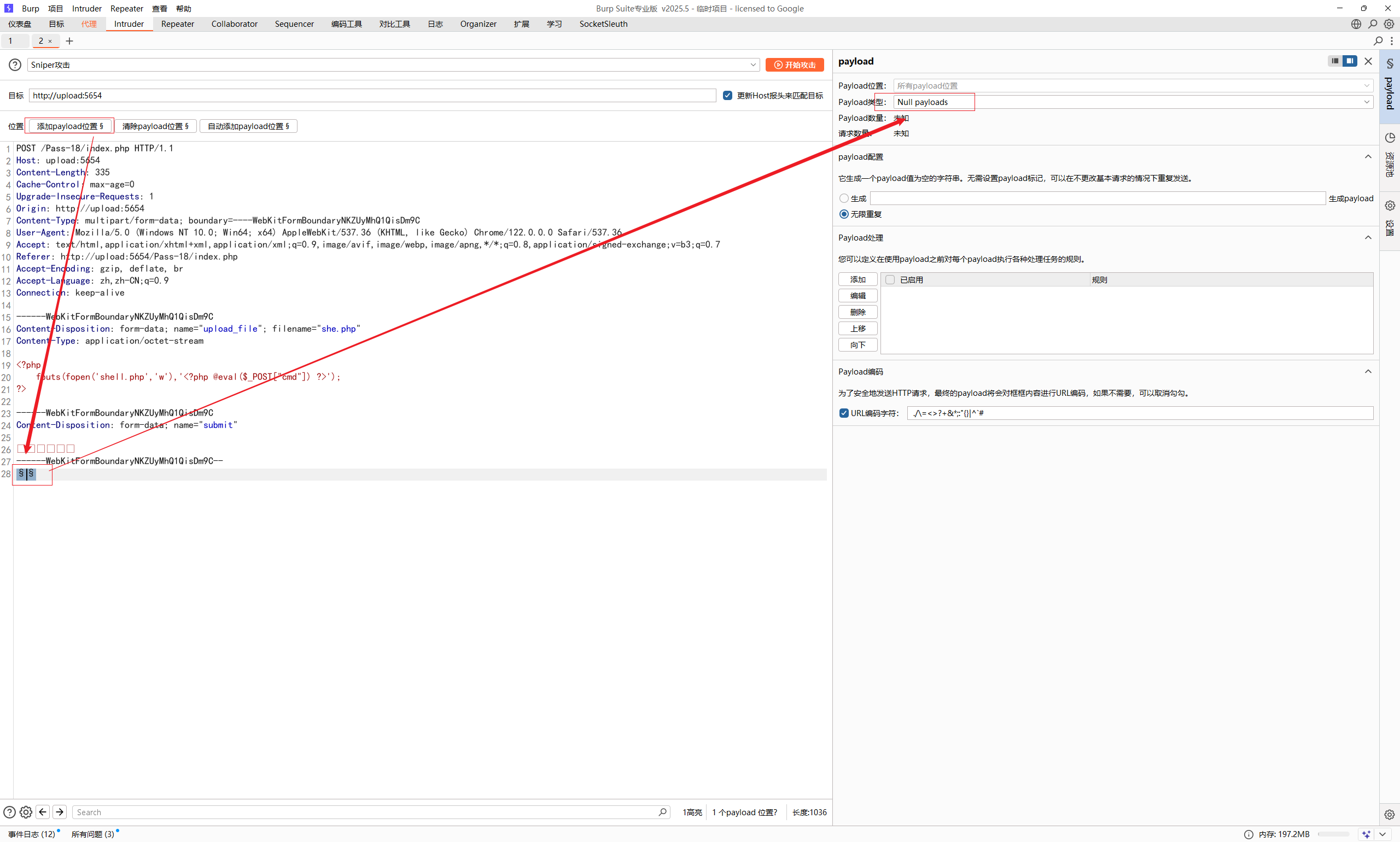Click the gear settings icon in bottom toolbar
The image size is (1400, 842).
tap(26, 811)
